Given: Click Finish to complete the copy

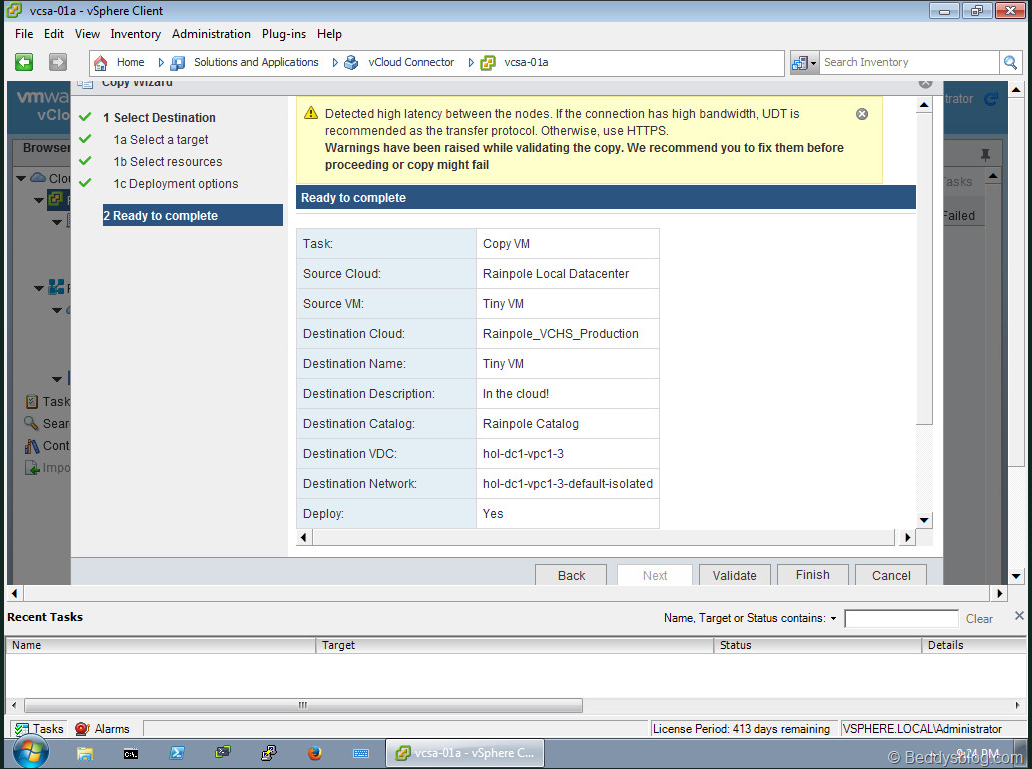Looking at the screenshot, I should click(813, 575).
